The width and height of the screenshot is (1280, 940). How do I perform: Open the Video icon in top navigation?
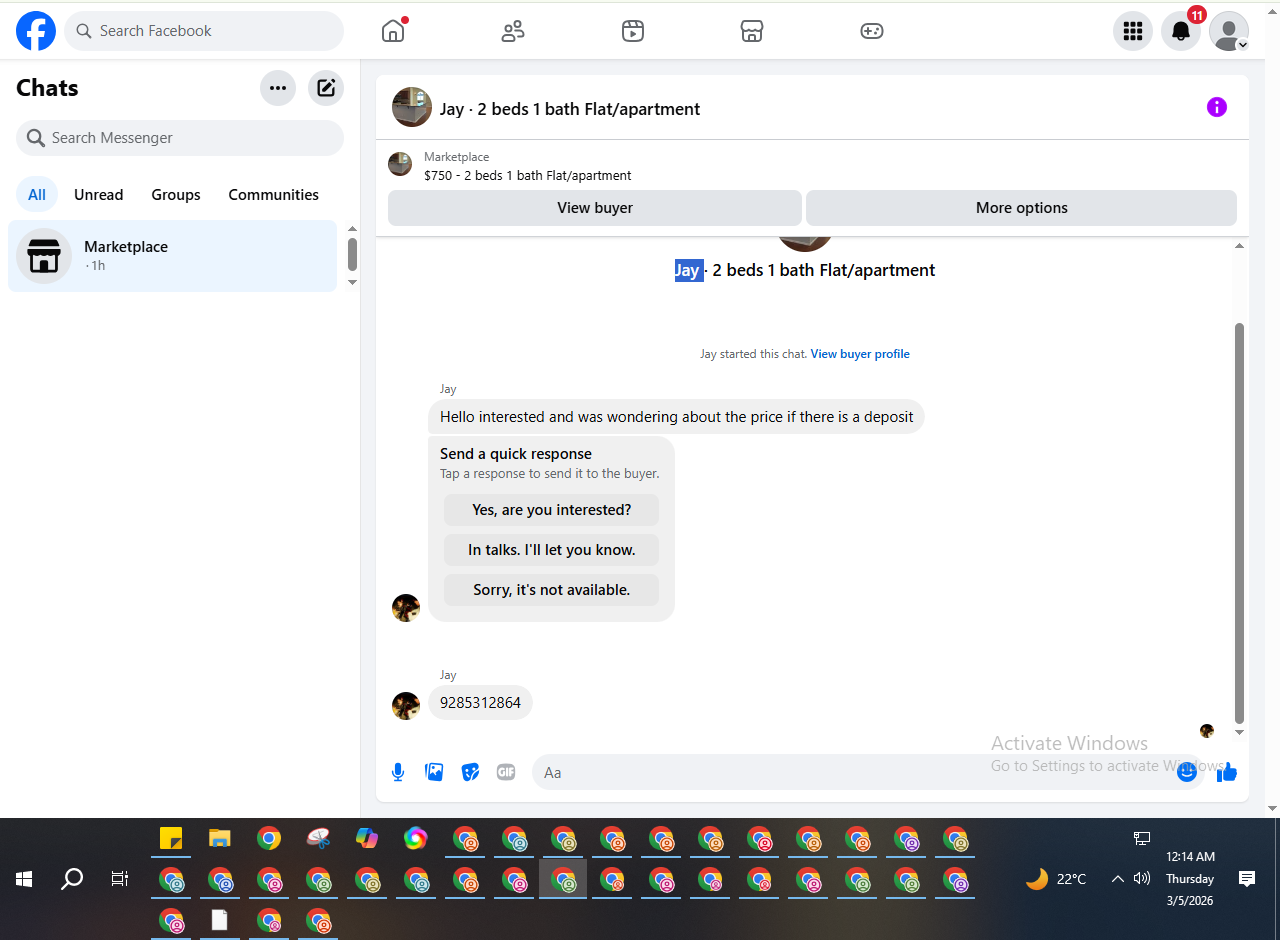click(x=632, y=31)
